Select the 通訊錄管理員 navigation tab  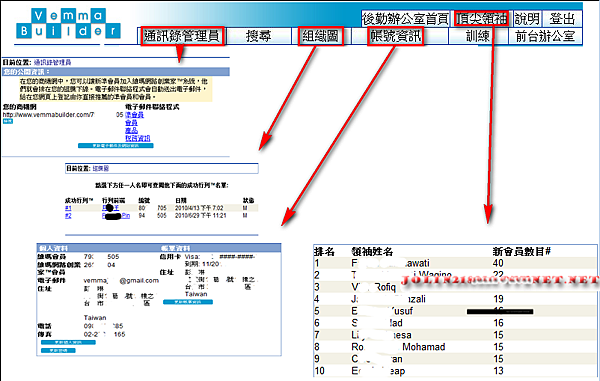click(x=182, y=36)
